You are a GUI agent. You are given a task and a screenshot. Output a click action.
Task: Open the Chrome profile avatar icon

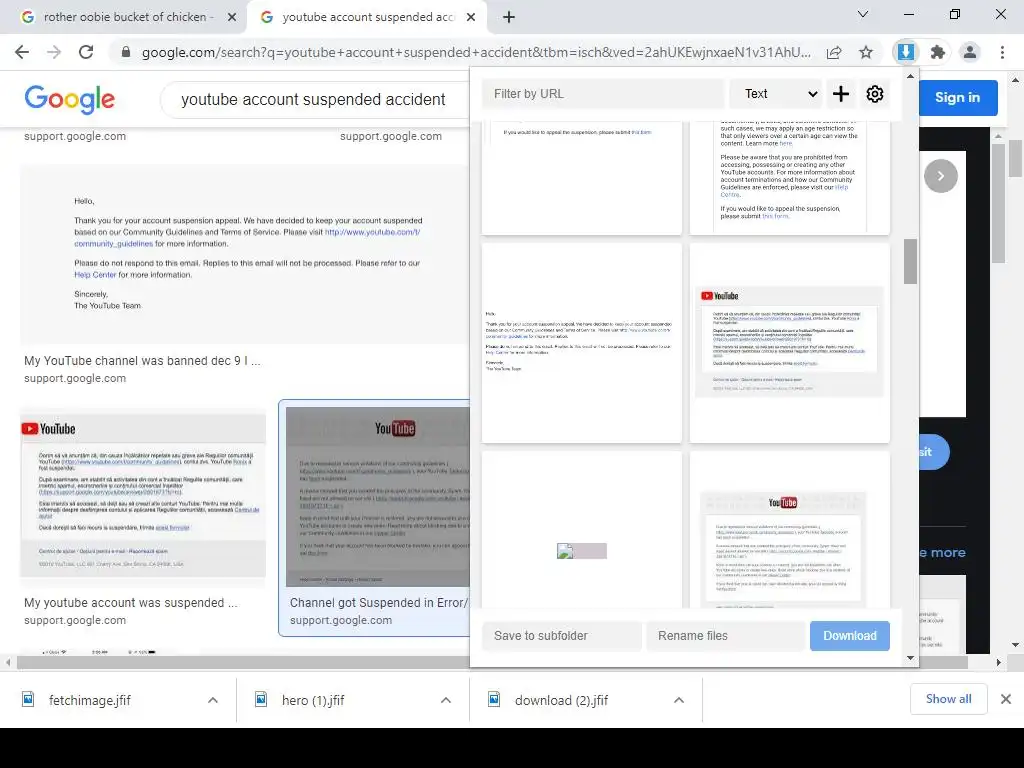click(970, 52)
